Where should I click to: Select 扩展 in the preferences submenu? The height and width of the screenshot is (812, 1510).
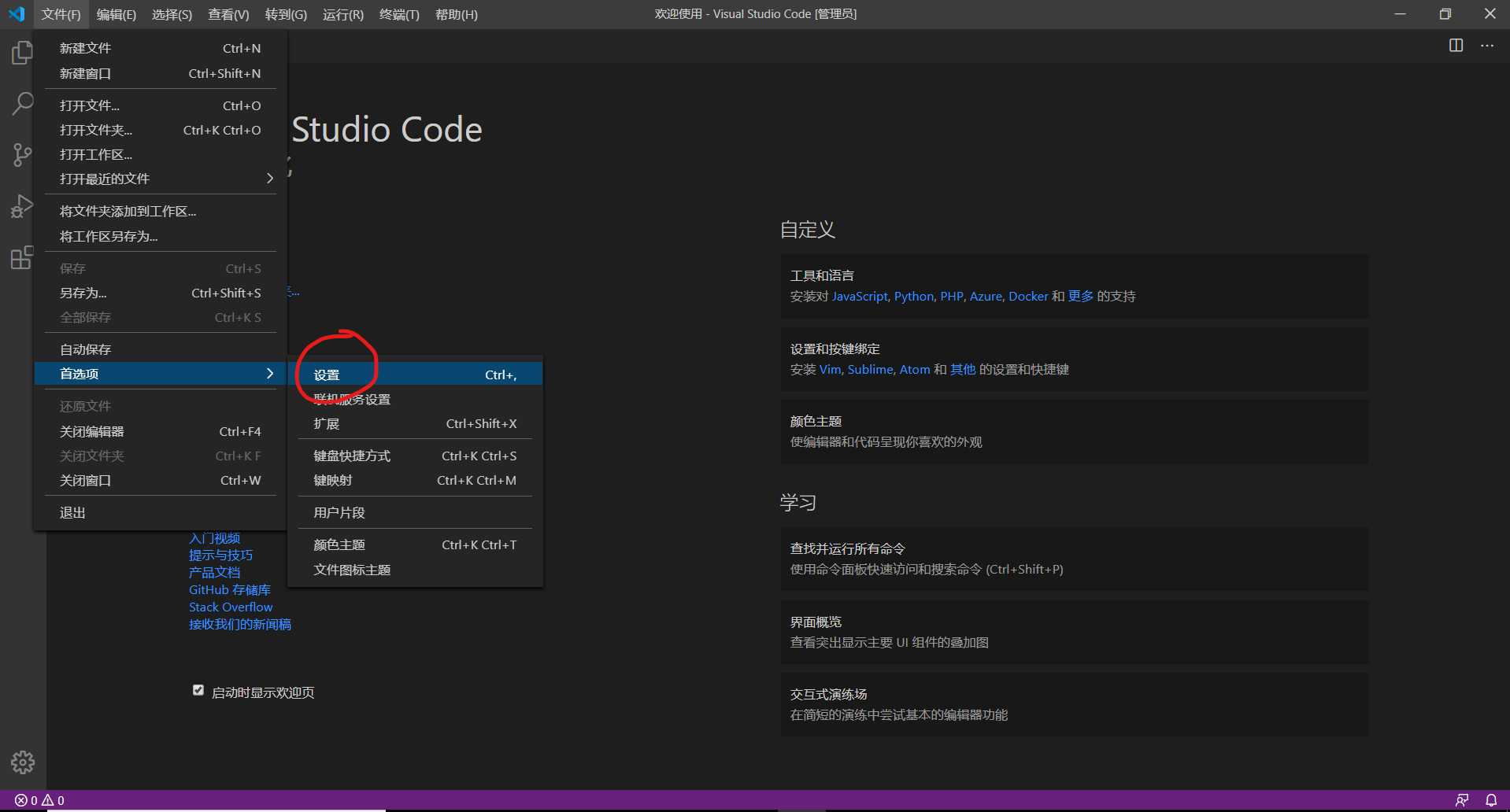[416, 424]
